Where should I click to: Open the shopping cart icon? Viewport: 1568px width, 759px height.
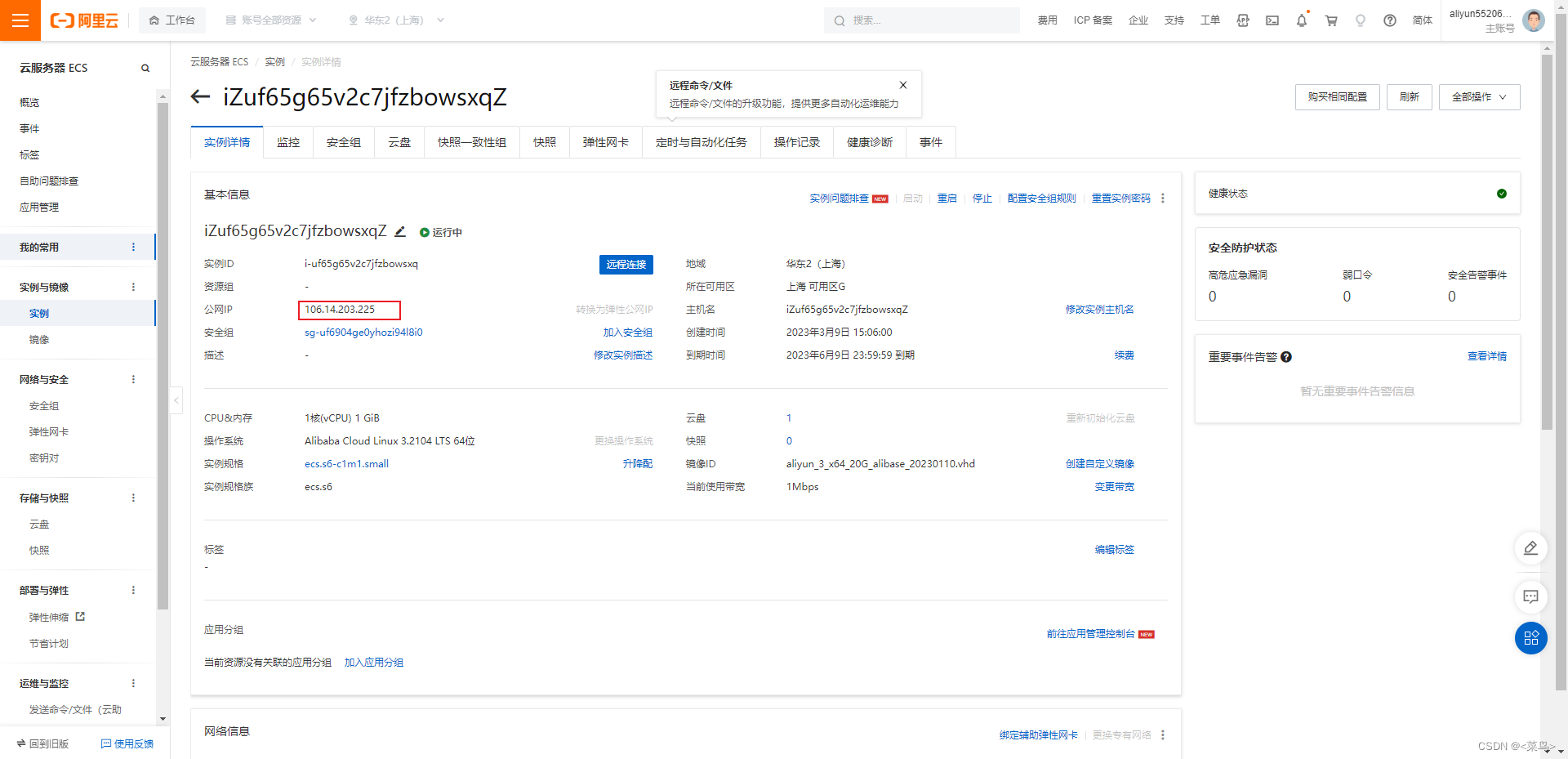(1331, 20)
